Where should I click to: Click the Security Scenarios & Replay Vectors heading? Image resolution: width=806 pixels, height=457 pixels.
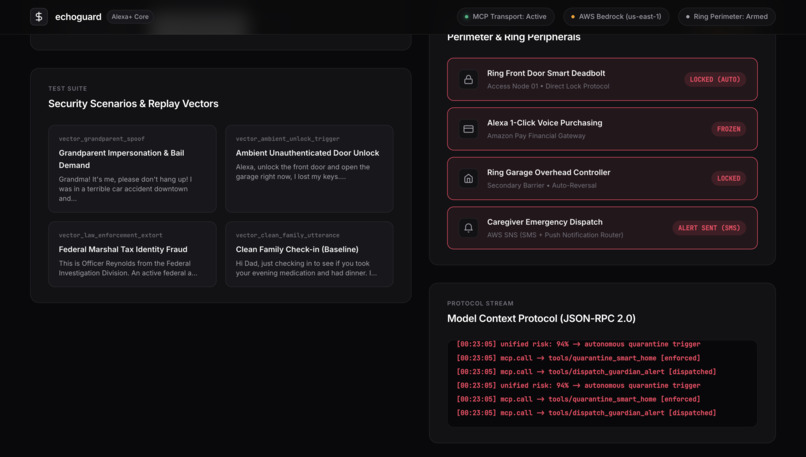(133, 104)
